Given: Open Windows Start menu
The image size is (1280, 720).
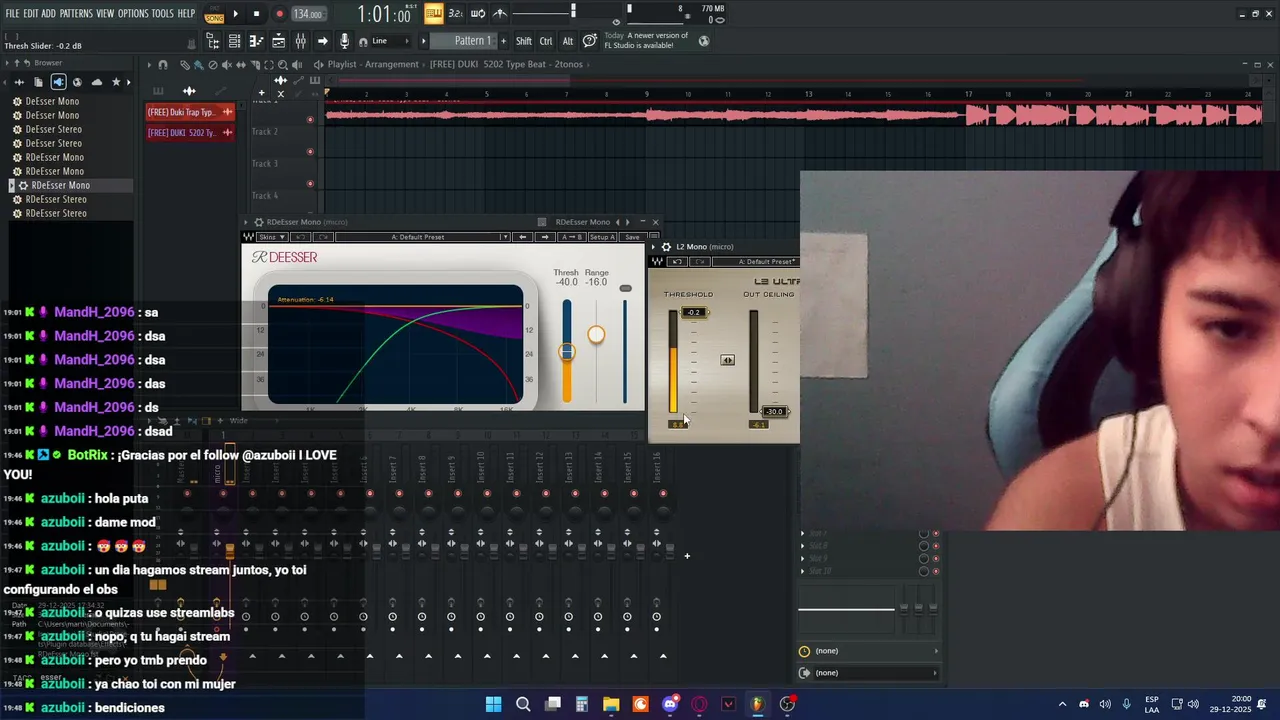Looking at the screenshot, I should (x=493, y=704).
